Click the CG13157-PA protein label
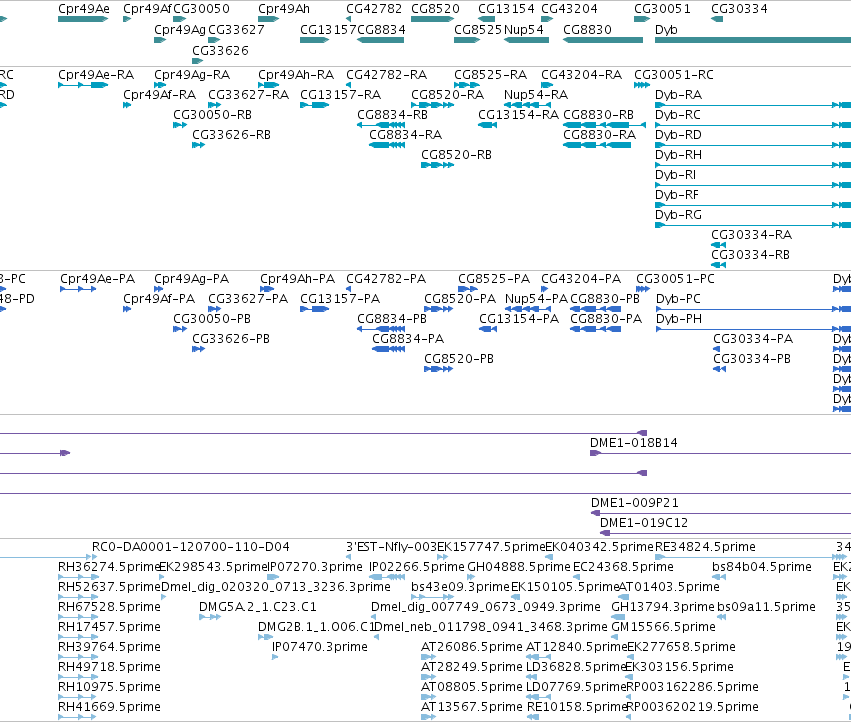 (340, 299)
